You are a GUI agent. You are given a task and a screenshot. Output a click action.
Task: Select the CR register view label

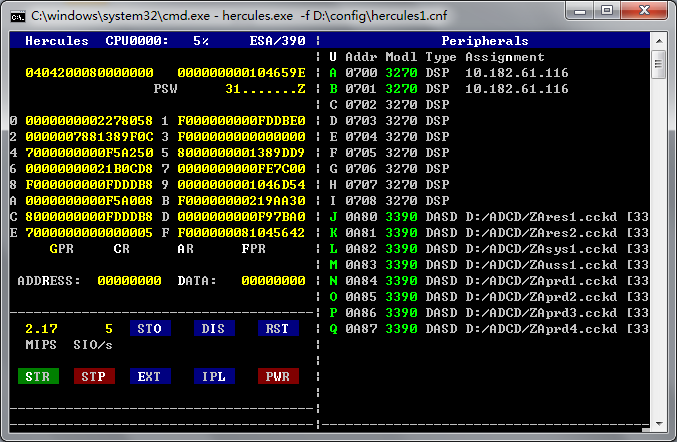point(122,249)
